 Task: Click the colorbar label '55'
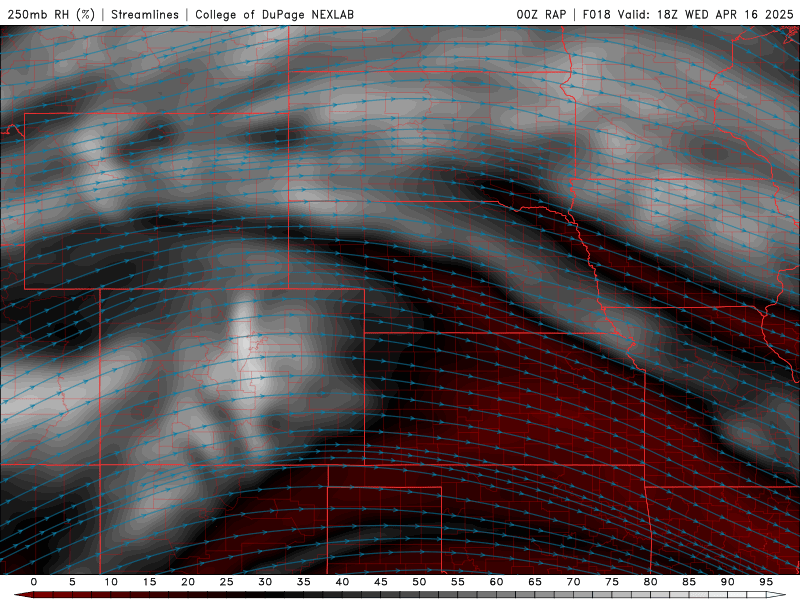coord(458,582)
